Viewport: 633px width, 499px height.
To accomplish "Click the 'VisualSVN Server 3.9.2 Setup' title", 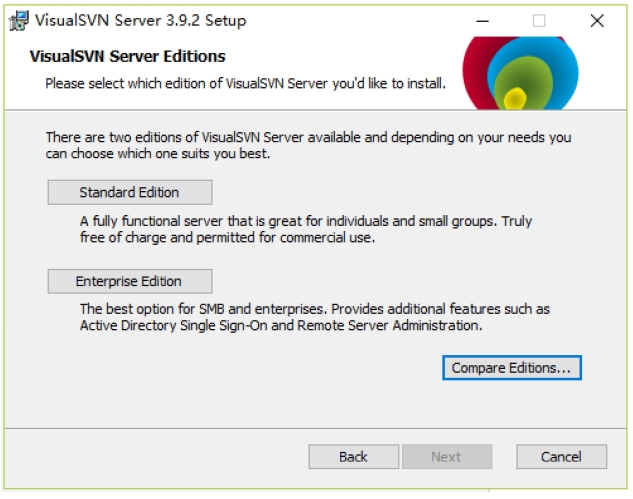I will coord(140,20).
